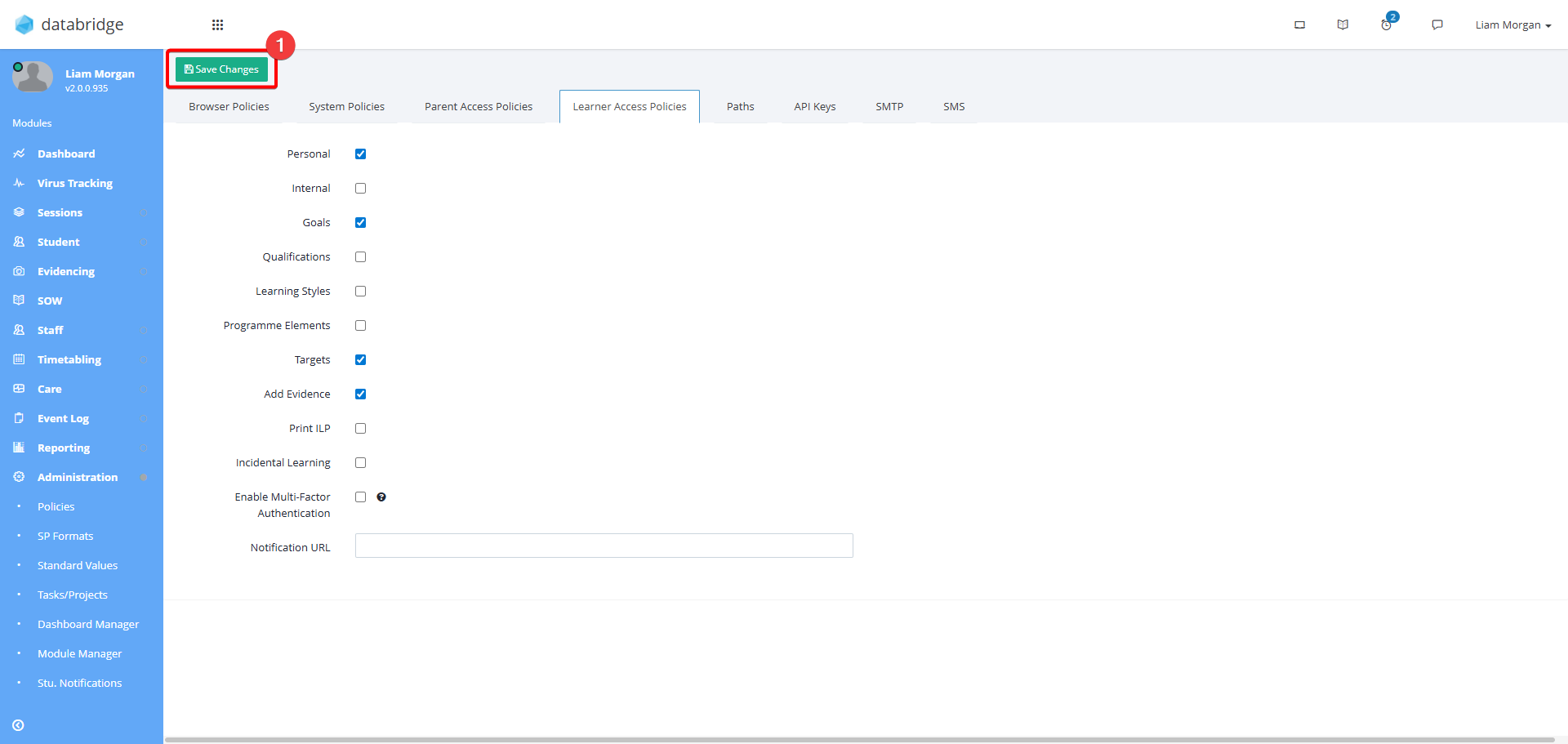Open the SP Formats link
Viewport: 1568px width, 744px height.
65,536
